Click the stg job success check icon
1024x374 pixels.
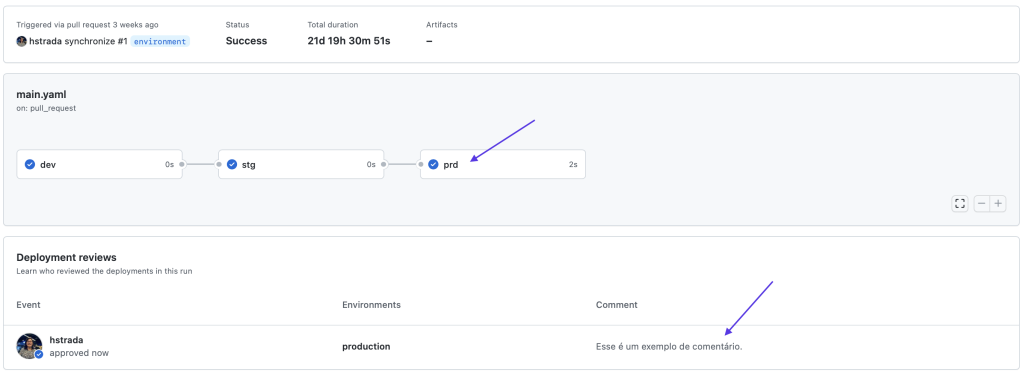pyautogui.click(x=231, y=164)
